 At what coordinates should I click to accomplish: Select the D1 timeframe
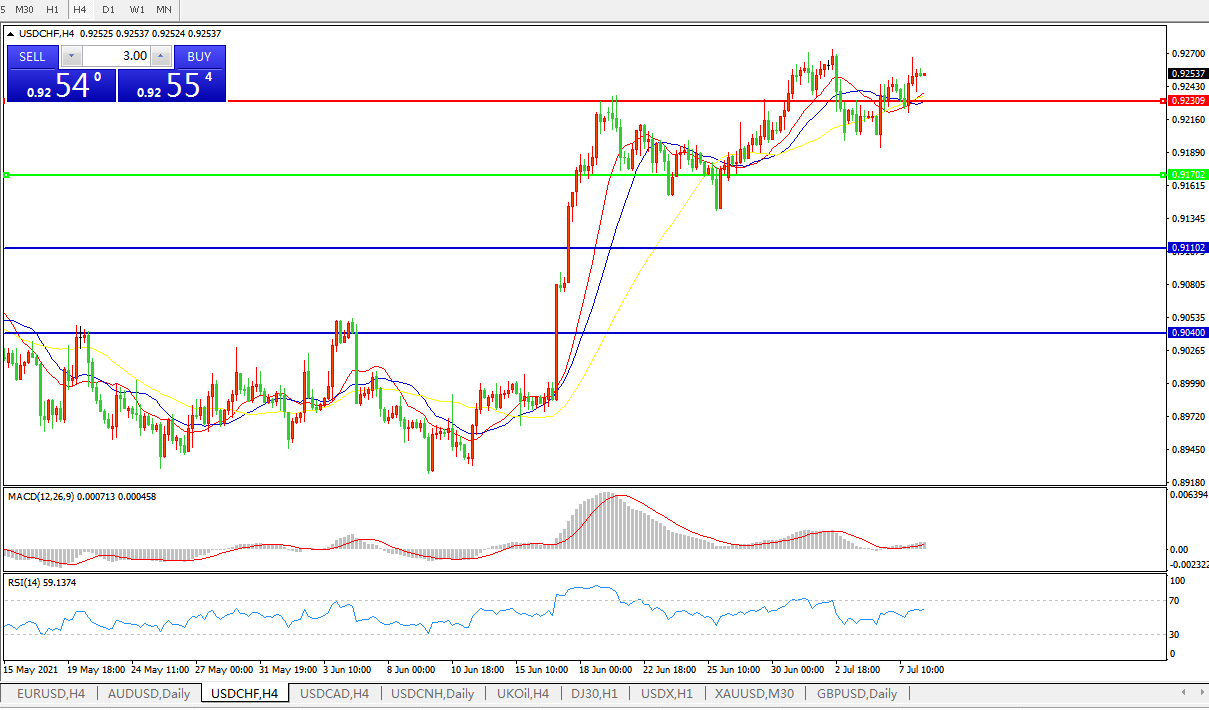click(108, 9)
